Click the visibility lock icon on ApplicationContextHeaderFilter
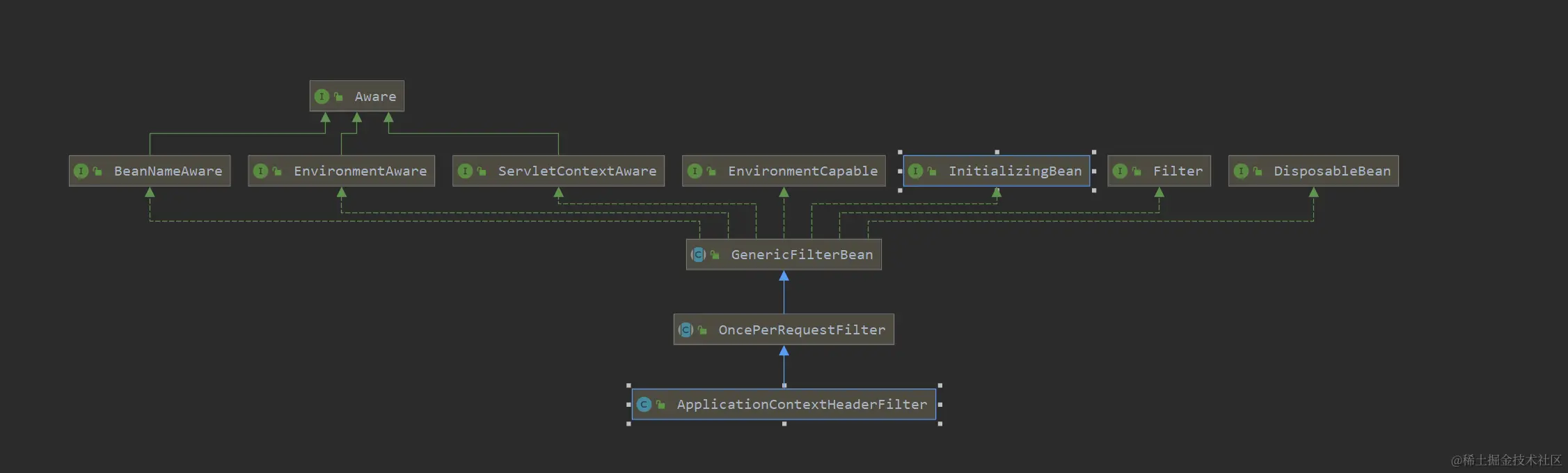Screen dimensions: 1568x473 point(660,404)
